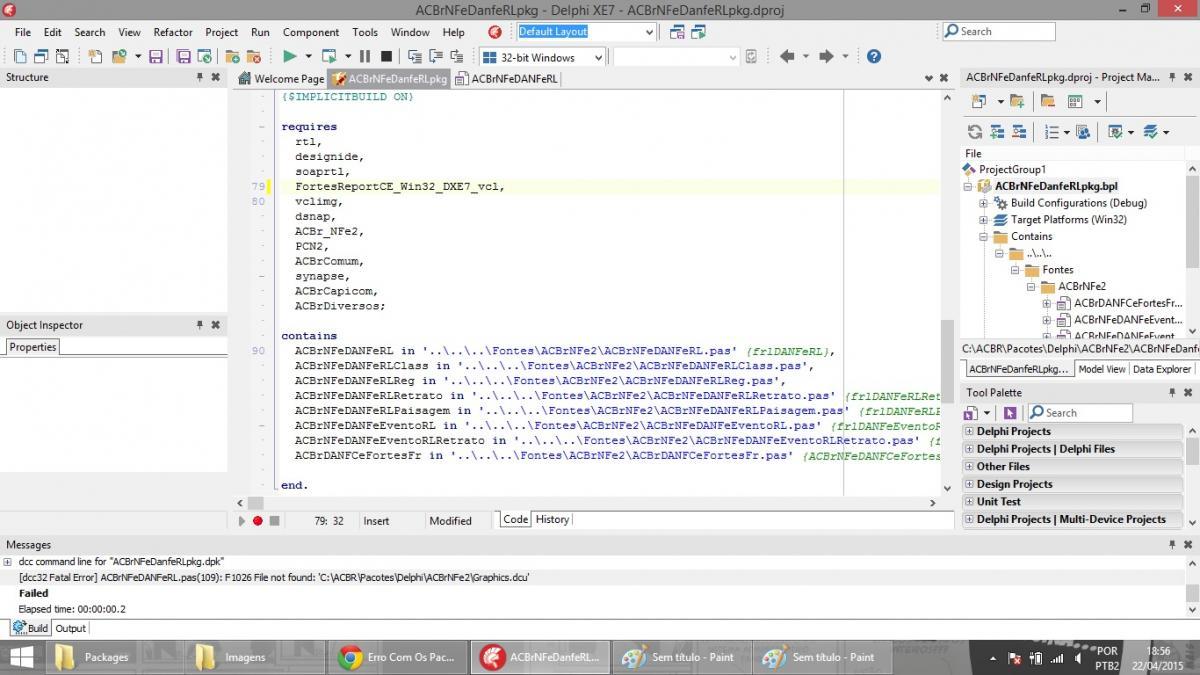This screenshot has height=675, width=1200.
Task: Pin the Structure panel with pushpin icon
Action: pyautogui.click(x=200, y=77)
